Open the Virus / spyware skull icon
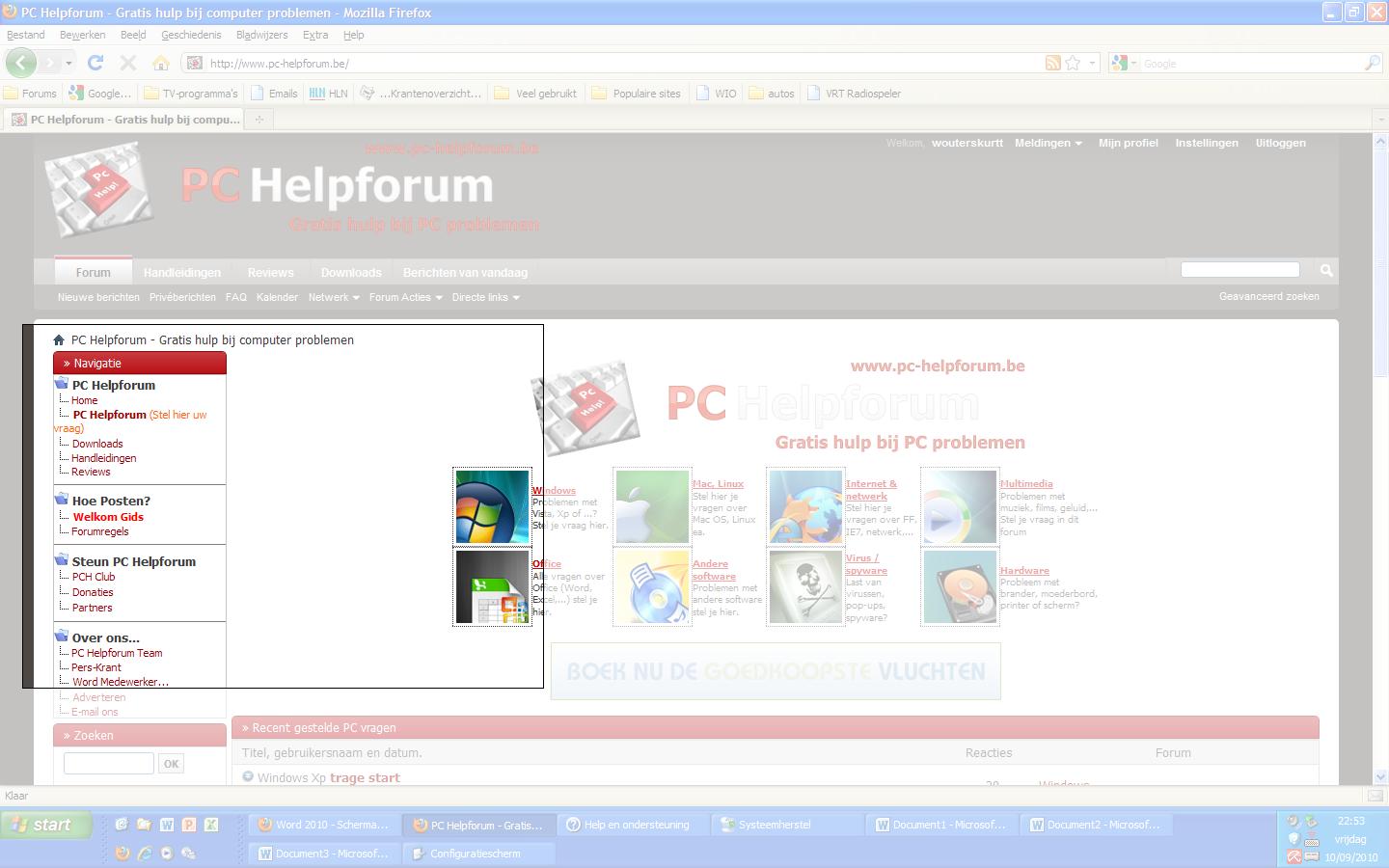Screen dimensions: 1389x868 pos(805,586)
